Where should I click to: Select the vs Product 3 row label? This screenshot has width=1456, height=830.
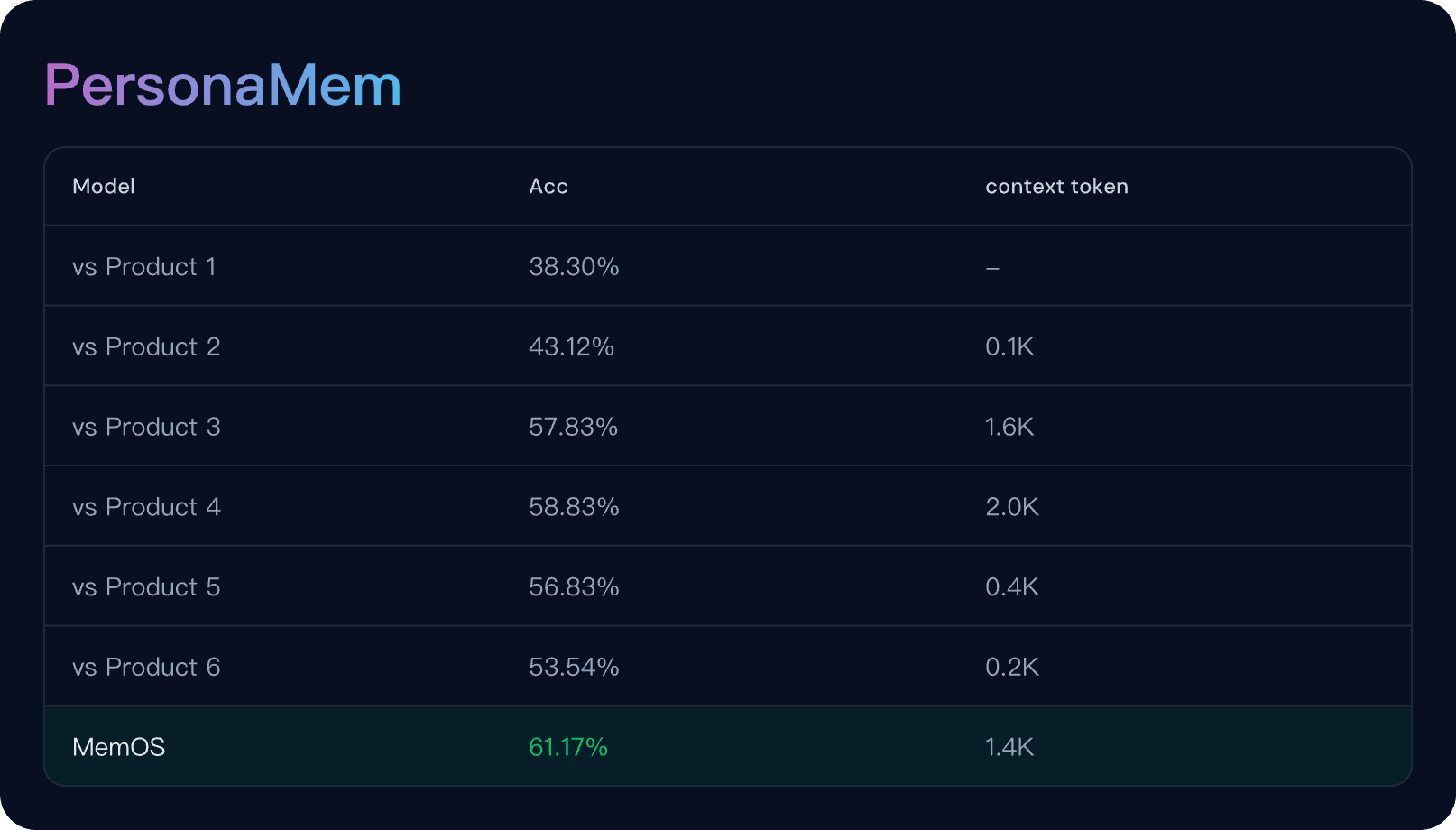click(x=146, y=427)
